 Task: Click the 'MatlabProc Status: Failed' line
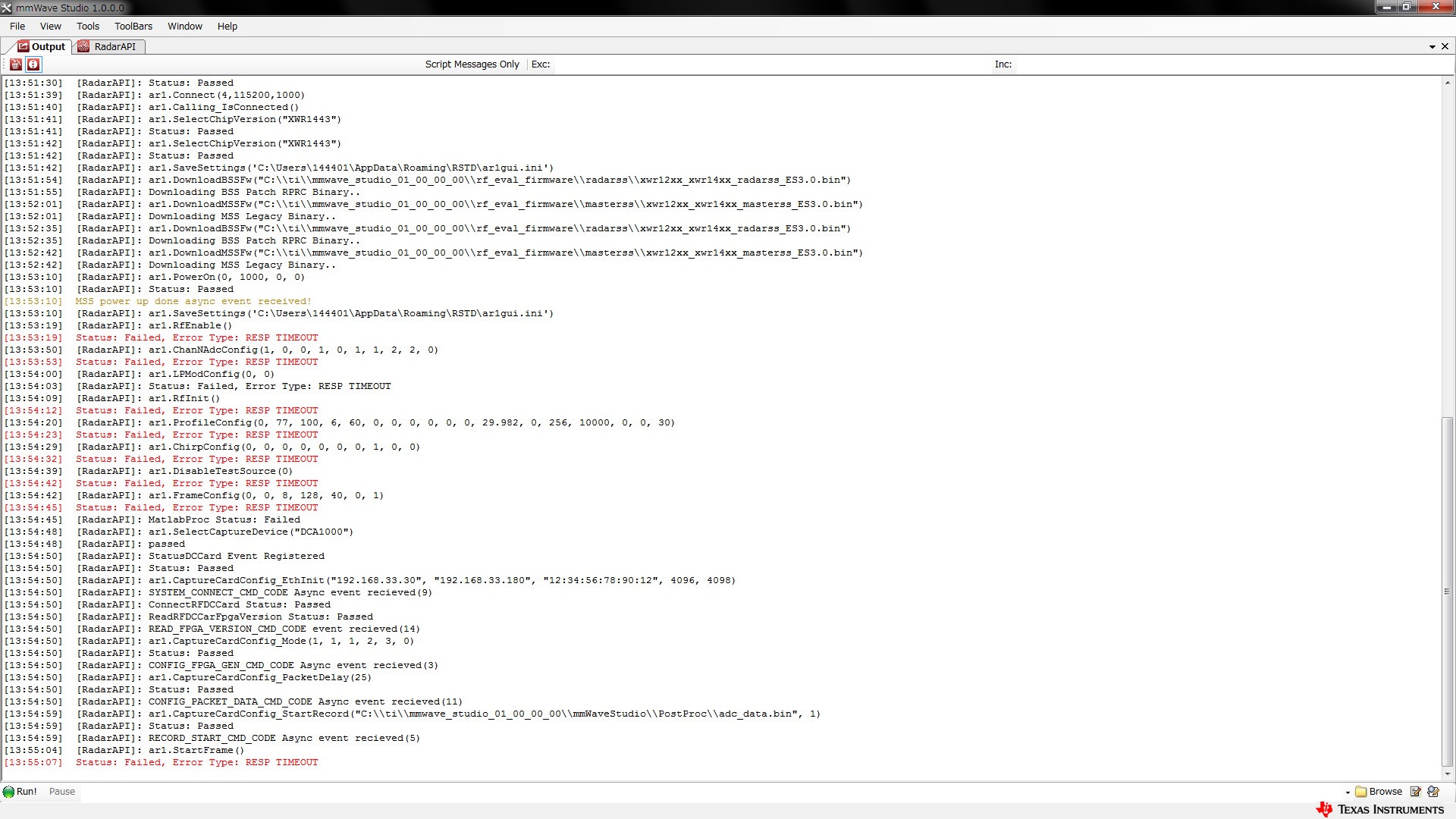152,519
